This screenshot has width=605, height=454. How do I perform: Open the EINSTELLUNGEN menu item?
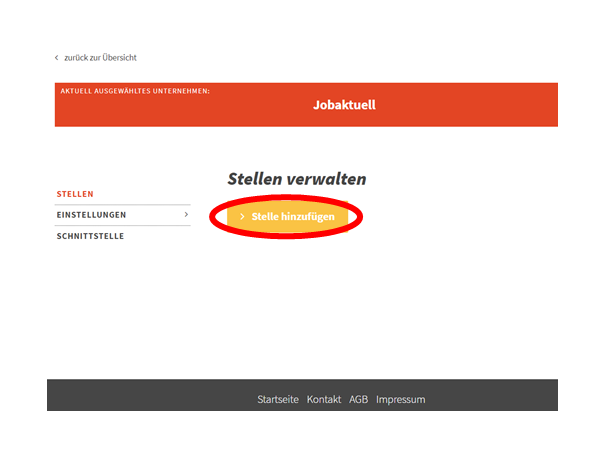[x=91, y=215]
